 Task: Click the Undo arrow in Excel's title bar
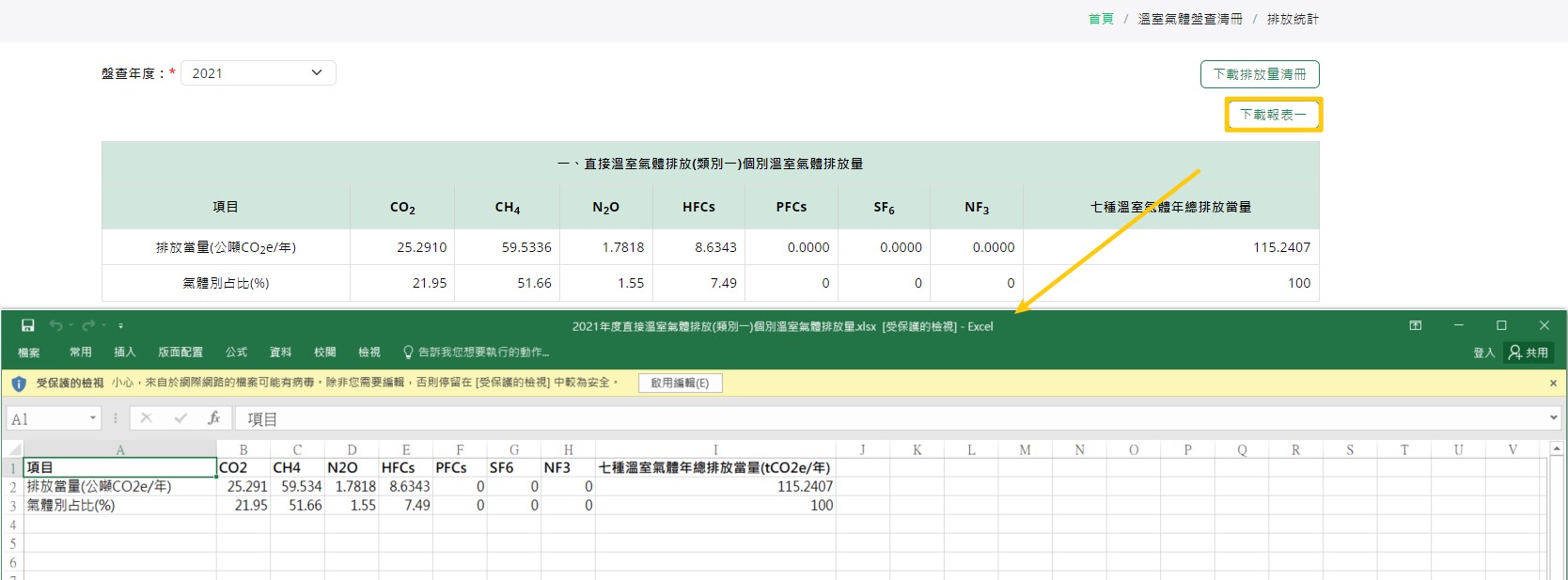click(x=56, y=325)
